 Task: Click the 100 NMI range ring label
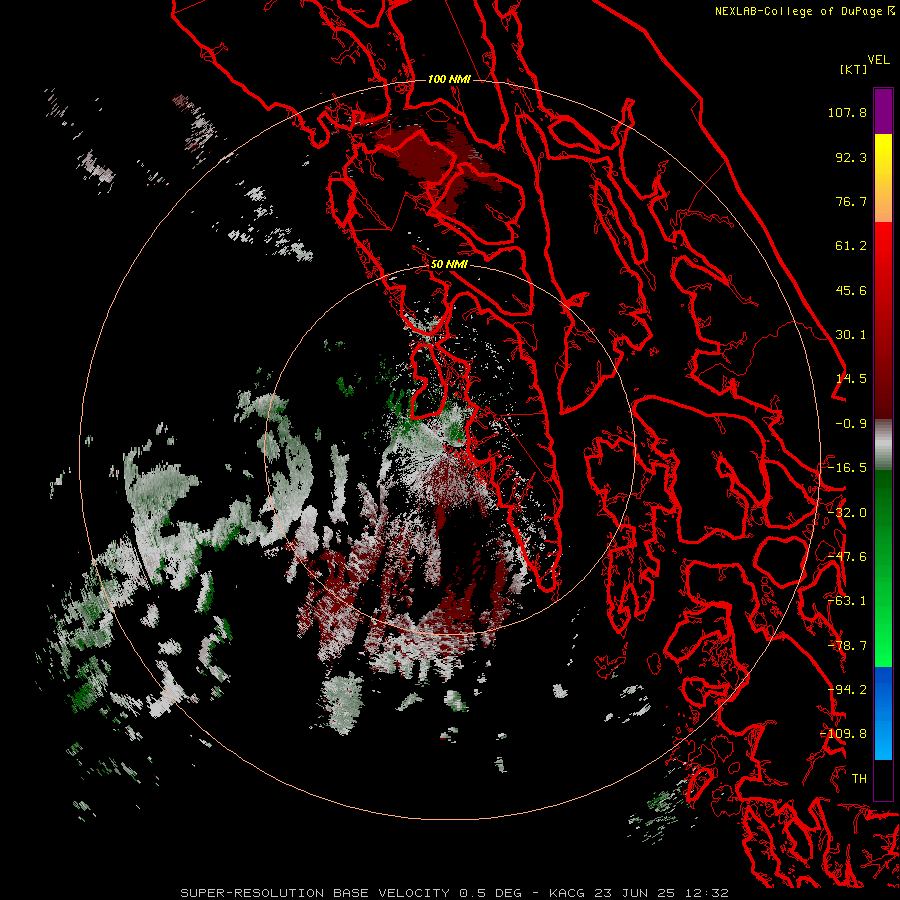coord(449,79)
